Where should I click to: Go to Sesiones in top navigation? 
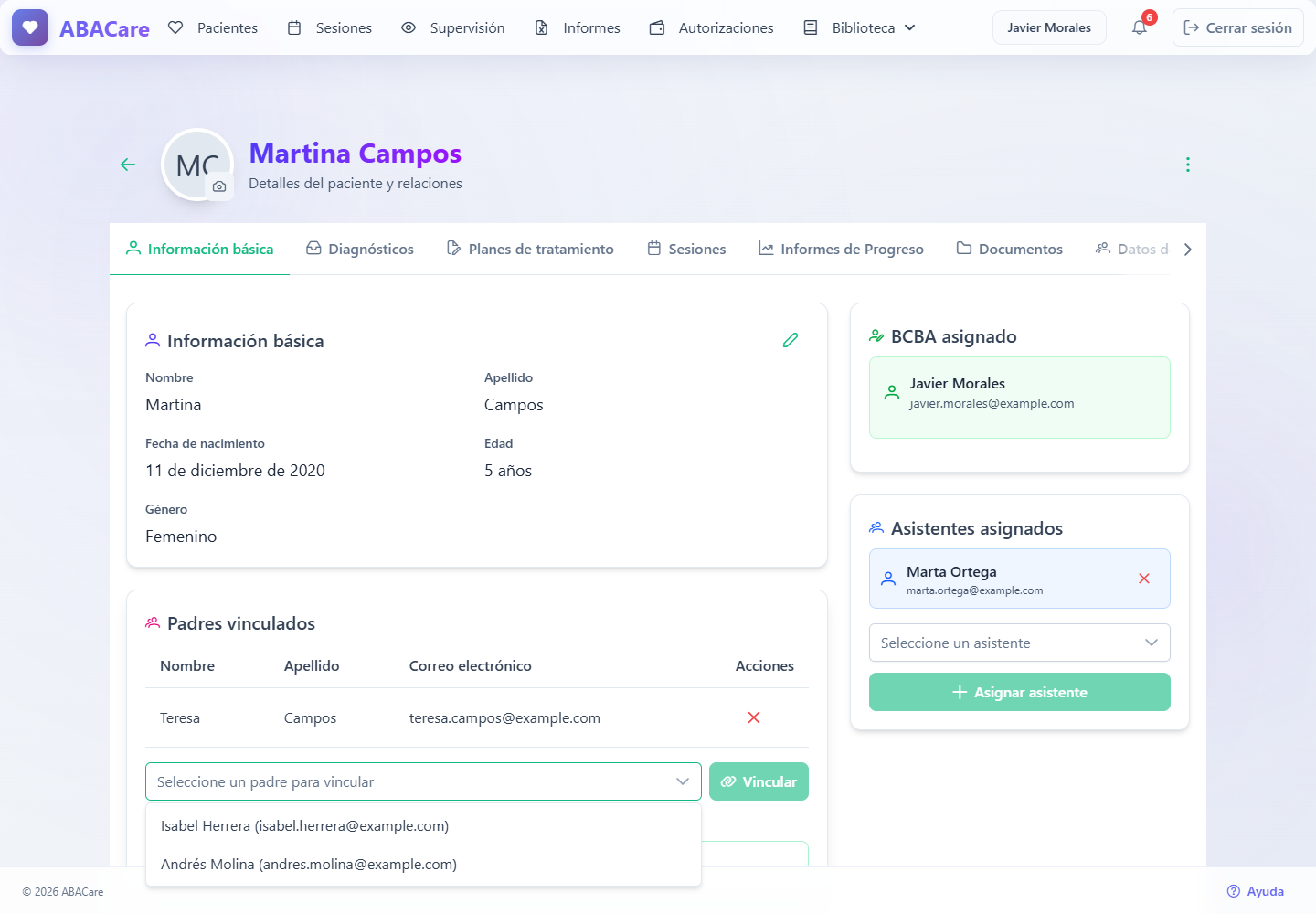click(330, 27)
